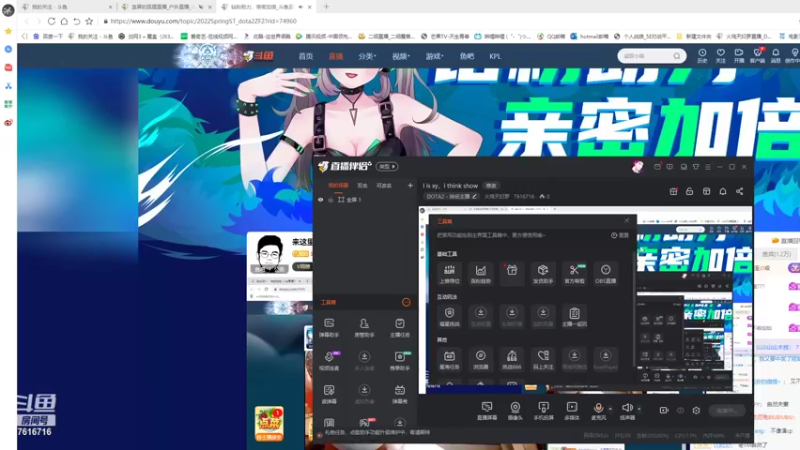The height and width of the screenshot is (450, 800).
Task: Open the 弹幕助手 tool in toolbox
Action: click(x=329, y=327)
